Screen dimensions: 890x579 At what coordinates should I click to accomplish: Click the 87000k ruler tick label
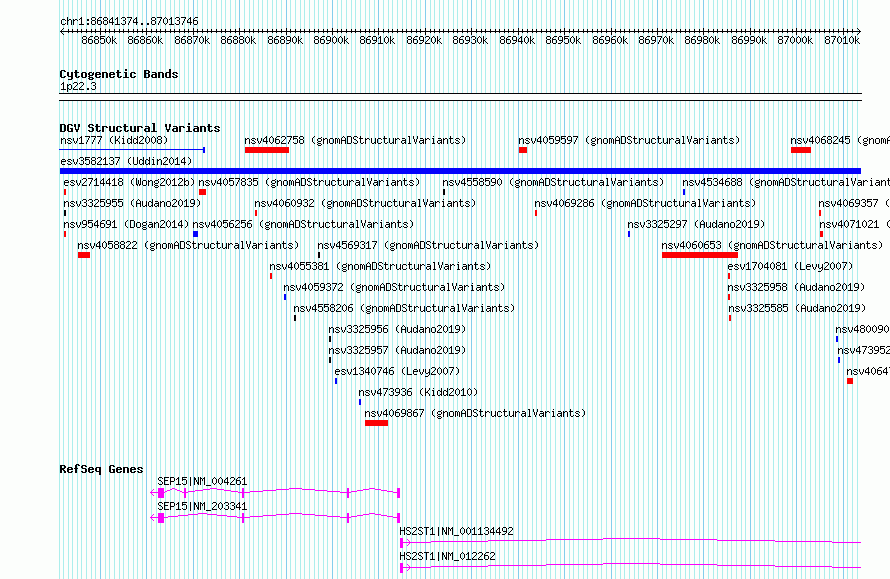795,40
